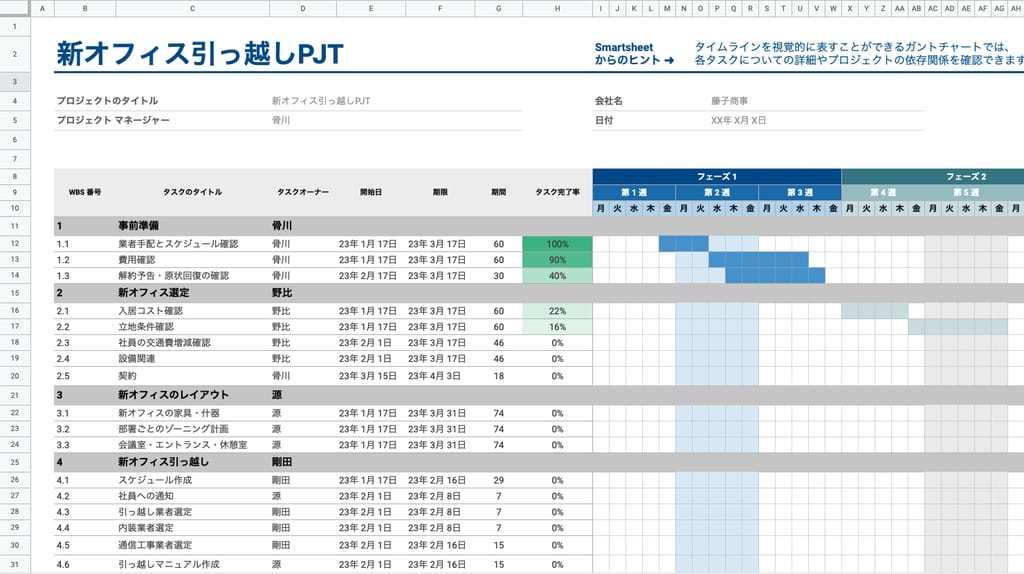
Task: Click the company name value 藤子商事
Action: [730, 101]
